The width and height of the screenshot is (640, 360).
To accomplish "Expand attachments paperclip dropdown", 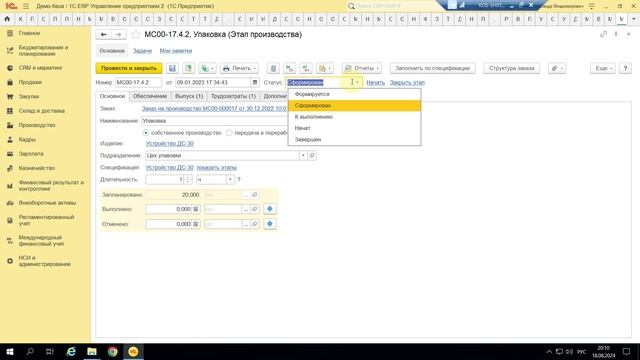I will (557, 68).
